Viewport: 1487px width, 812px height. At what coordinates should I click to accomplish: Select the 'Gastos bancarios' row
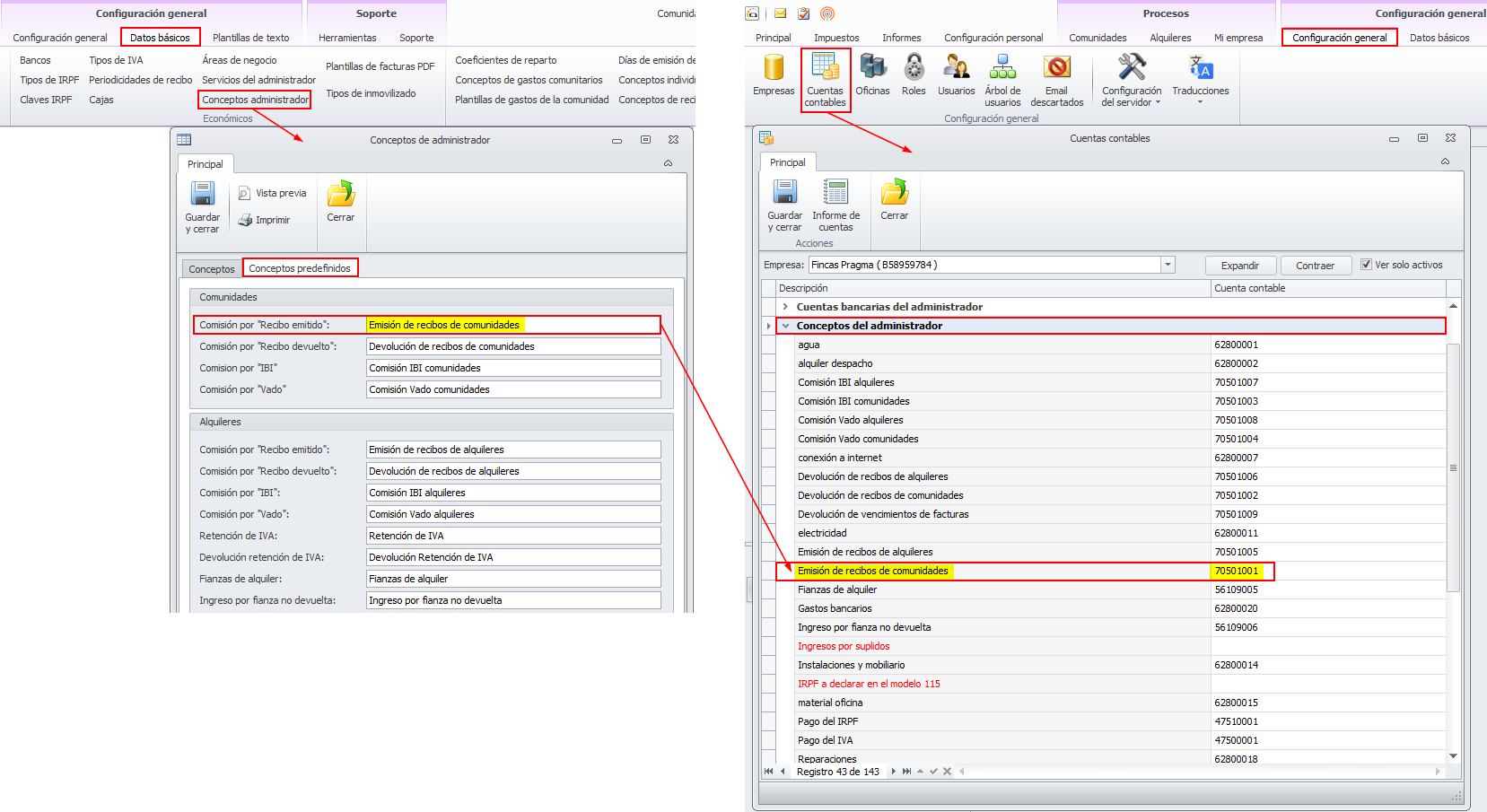pyautogui.click(x=1111, y=608)
